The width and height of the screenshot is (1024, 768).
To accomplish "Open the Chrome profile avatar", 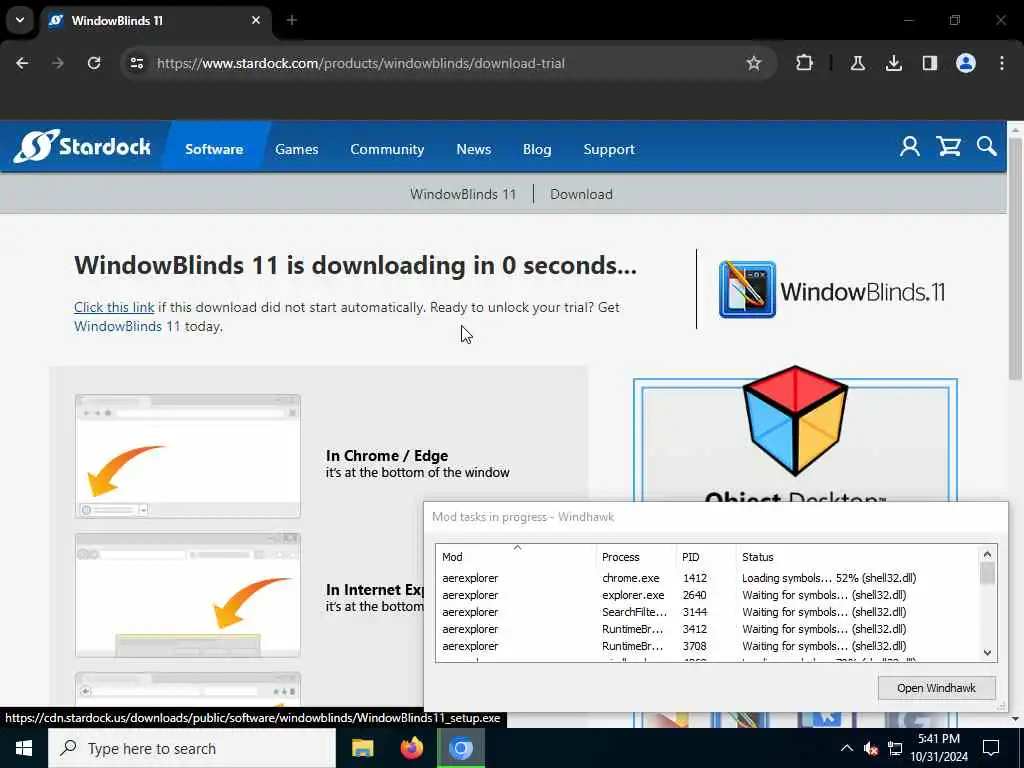I will pyautogui.click(x=966, y=63).
